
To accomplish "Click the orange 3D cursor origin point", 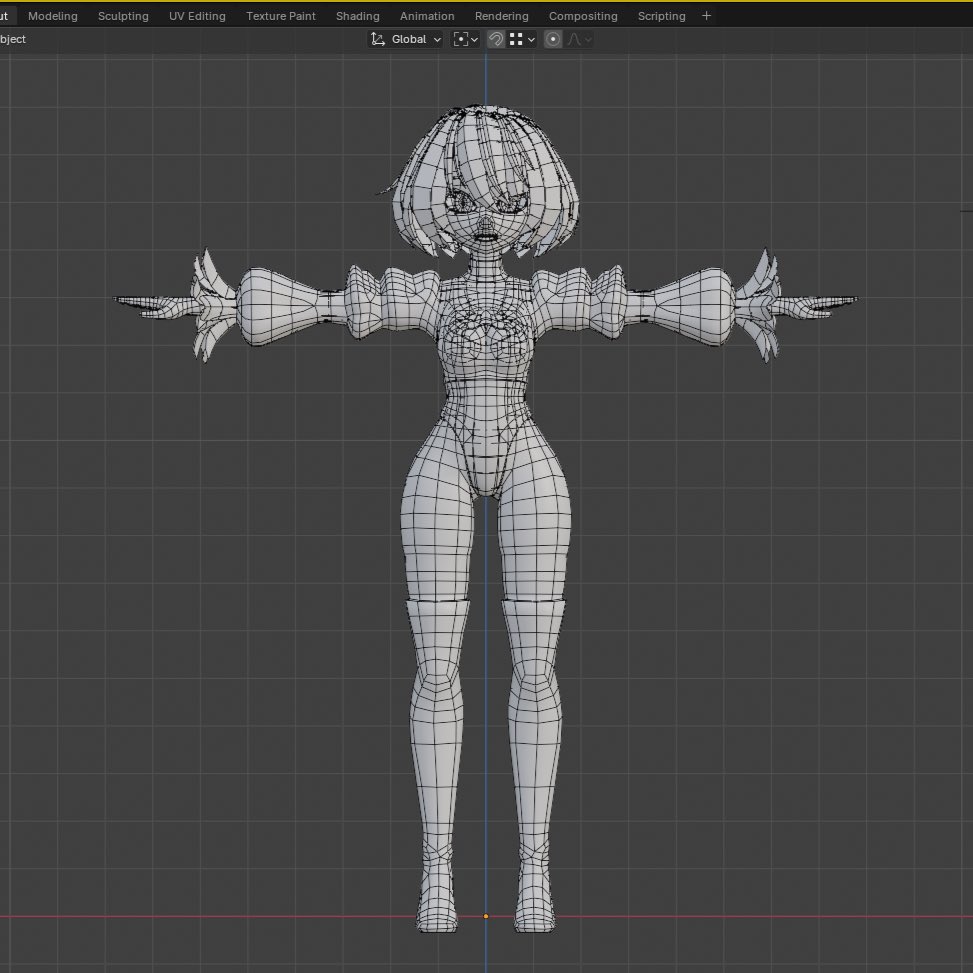I will (x=486, y=916).
